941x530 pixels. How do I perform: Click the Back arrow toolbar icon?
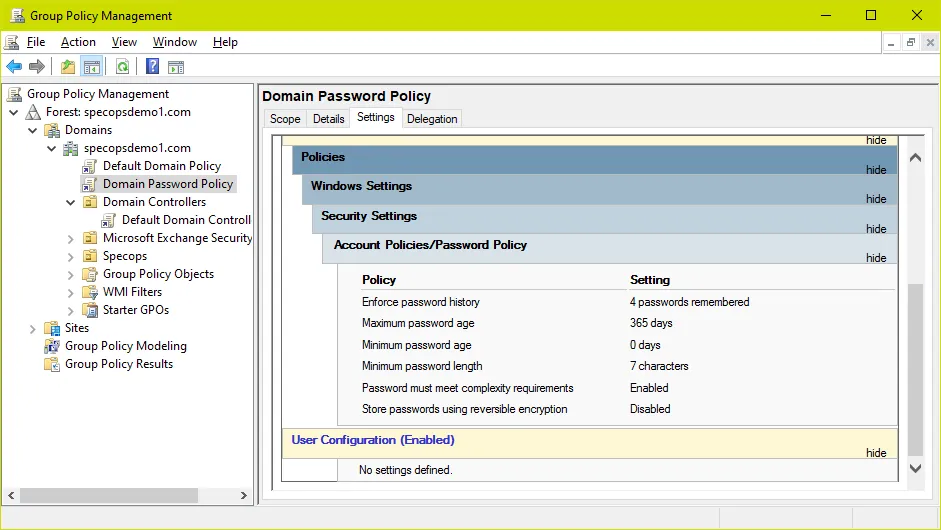click(x=14, y=67)
